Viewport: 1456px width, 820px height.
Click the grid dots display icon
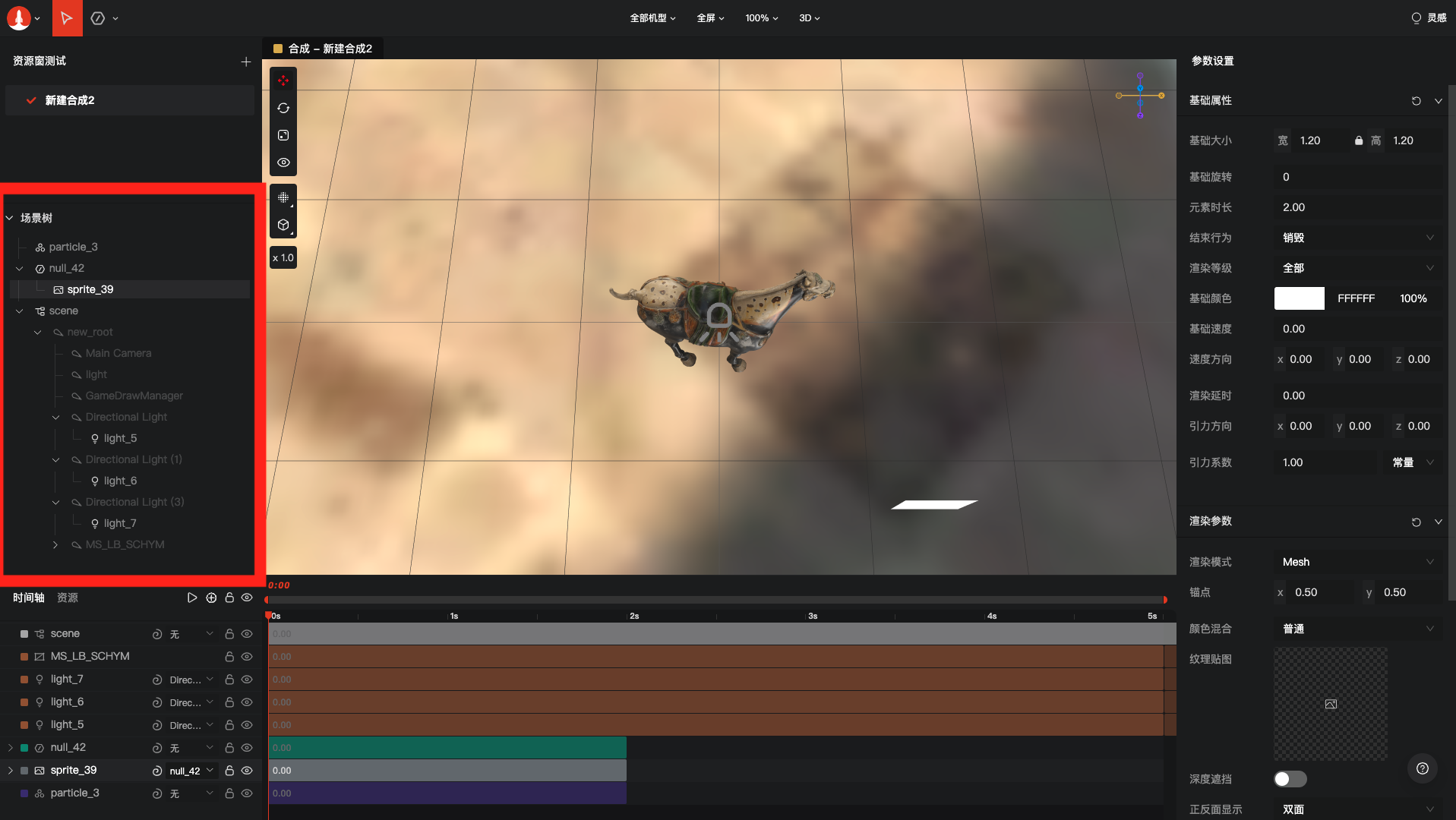pyautogui.click(x=283, y=197)
